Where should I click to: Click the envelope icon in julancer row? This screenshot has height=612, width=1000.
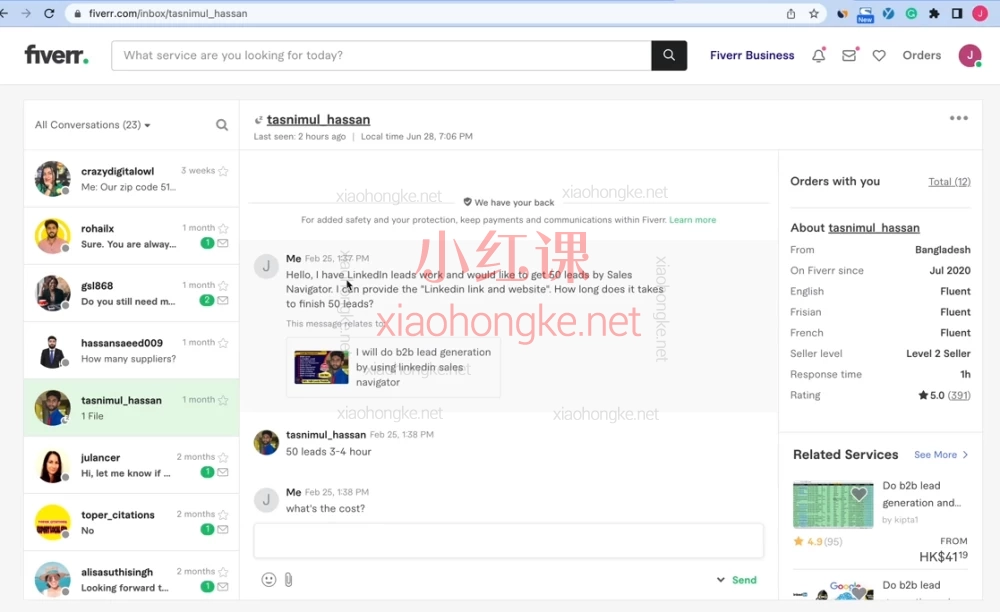(223, 472)
